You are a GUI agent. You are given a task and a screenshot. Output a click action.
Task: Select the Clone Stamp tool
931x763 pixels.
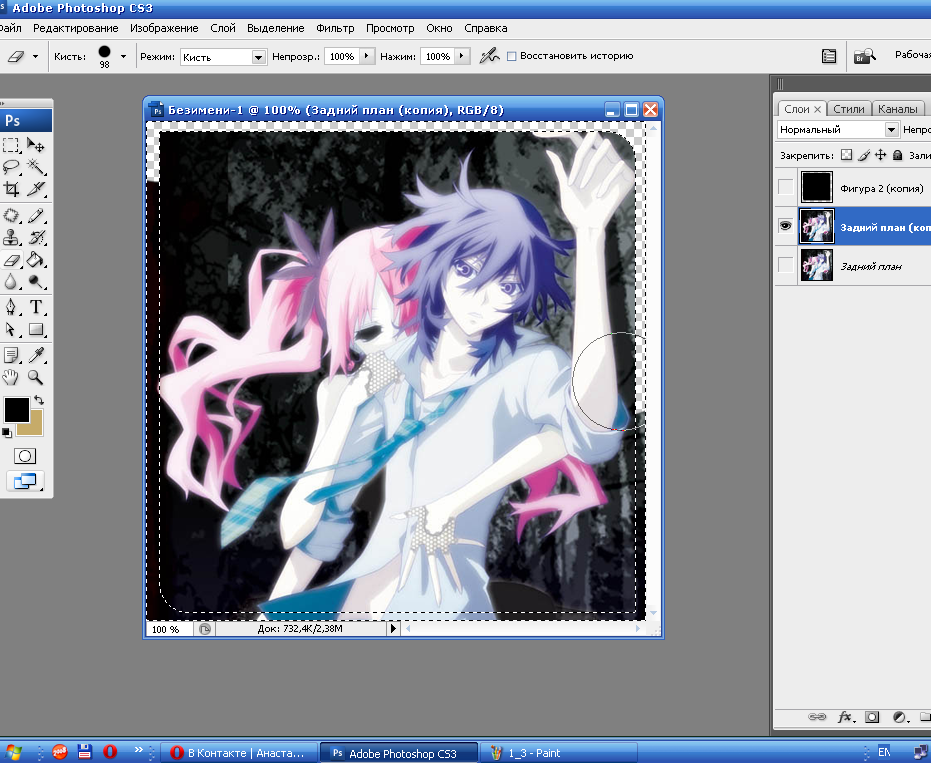11,238
